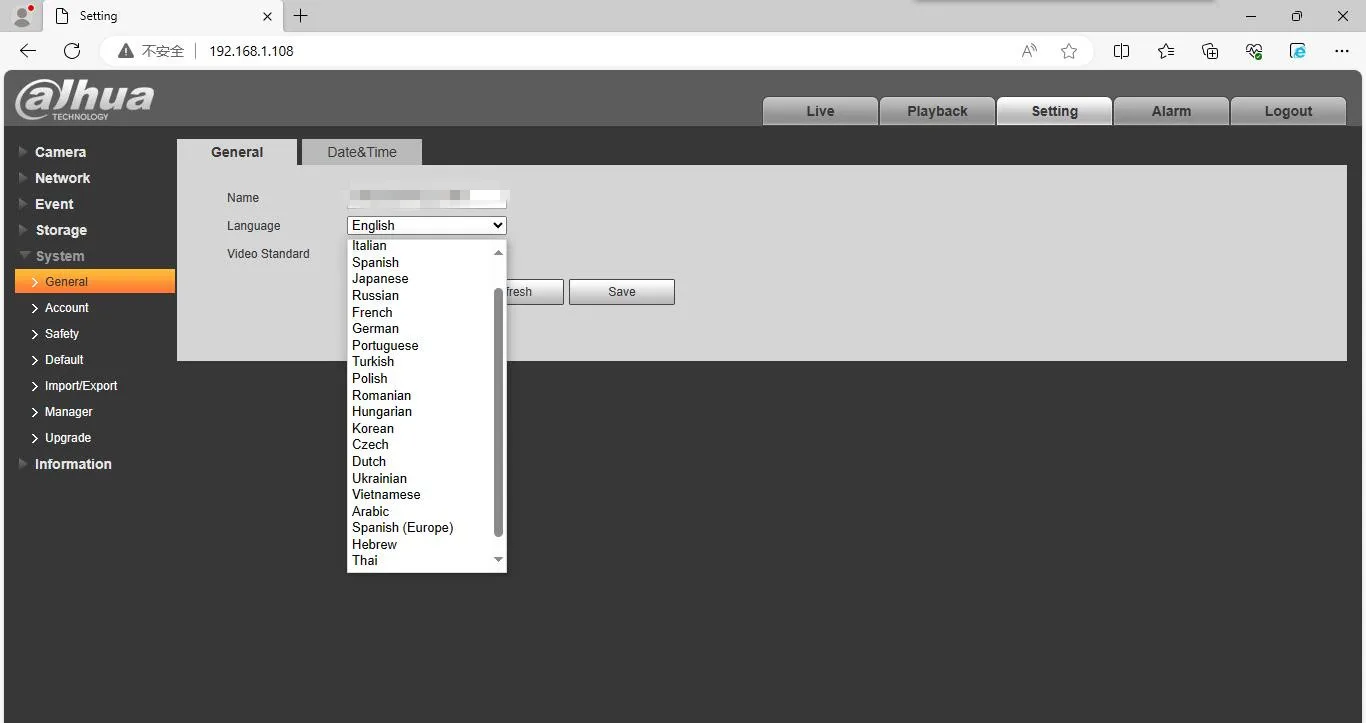Select Spanish from the language list

pos(421,262)
